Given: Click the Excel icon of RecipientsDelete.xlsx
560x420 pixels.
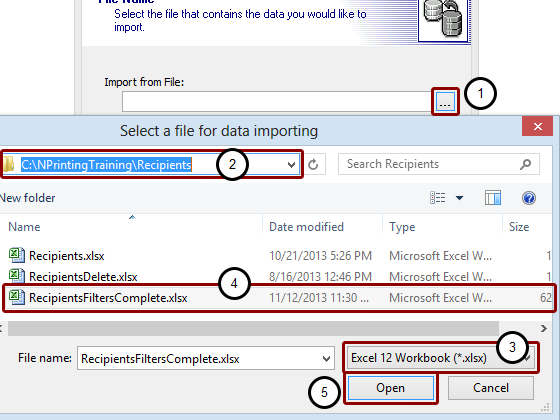Looking at the screenshot, I should tap(16, 276).
